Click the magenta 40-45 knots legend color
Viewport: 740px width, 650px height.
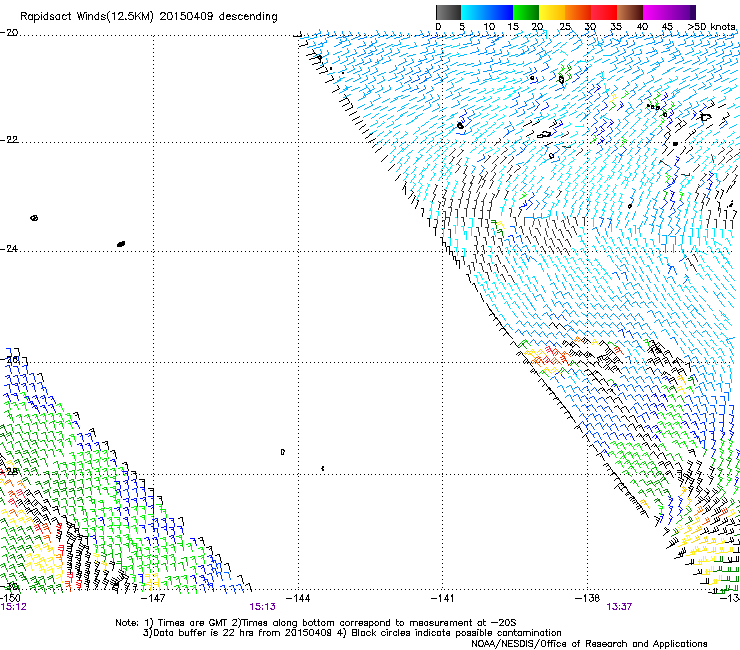coord(656,12)
